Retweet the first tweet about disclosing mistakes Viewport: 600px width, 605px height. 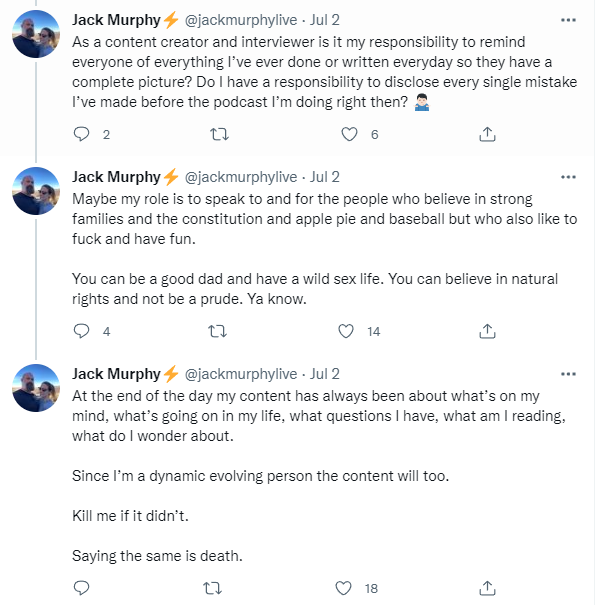click(x=216, y=134)
